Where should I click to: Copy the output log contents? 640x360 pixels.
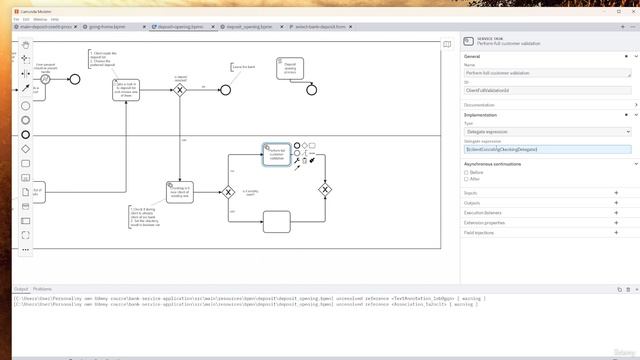tap(619, 289)
